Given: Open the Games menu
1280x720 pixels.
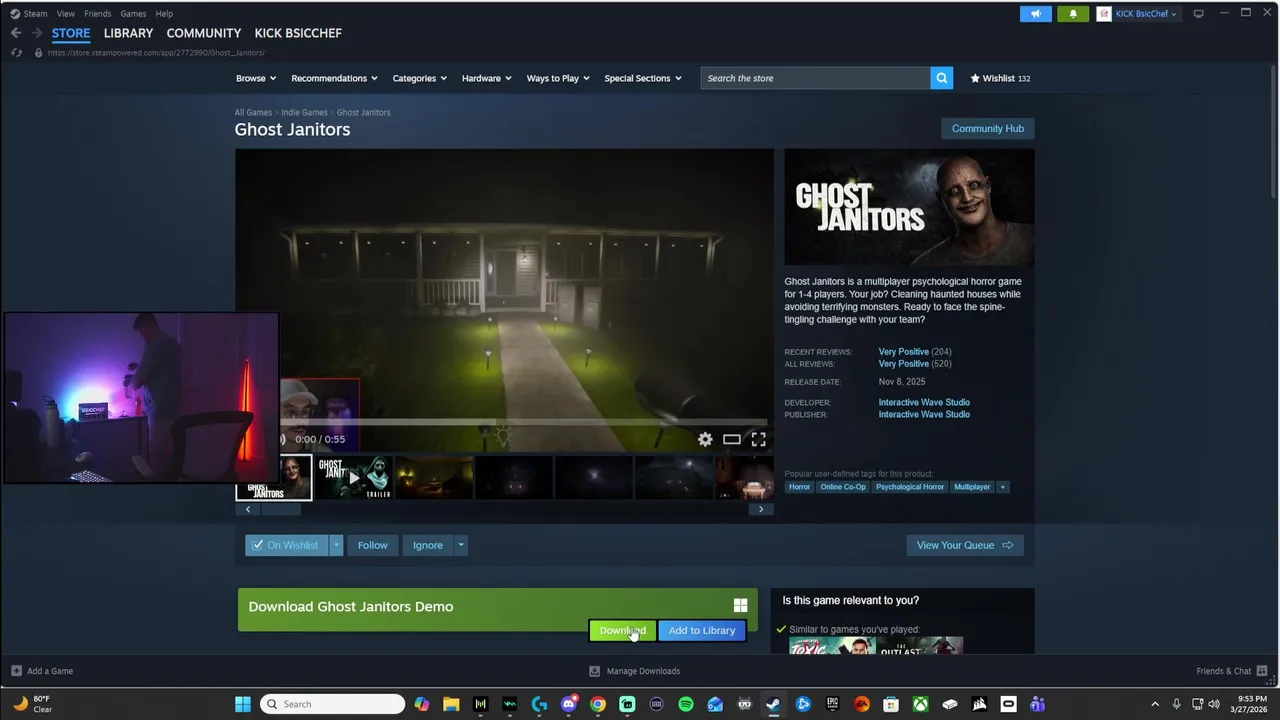Looking at the screenshot, I should point(133,14).
